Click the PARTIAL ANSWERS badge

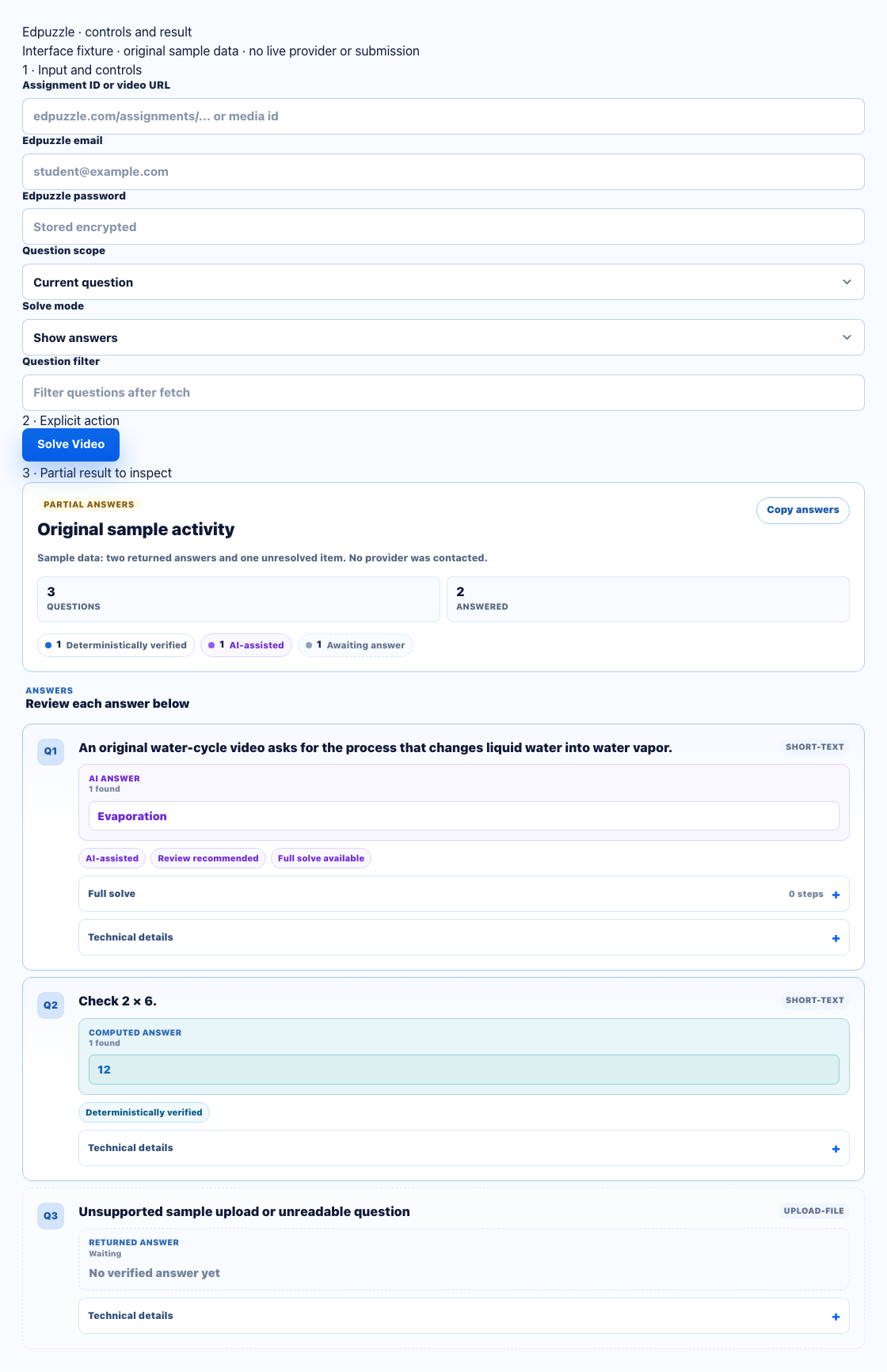89,504
